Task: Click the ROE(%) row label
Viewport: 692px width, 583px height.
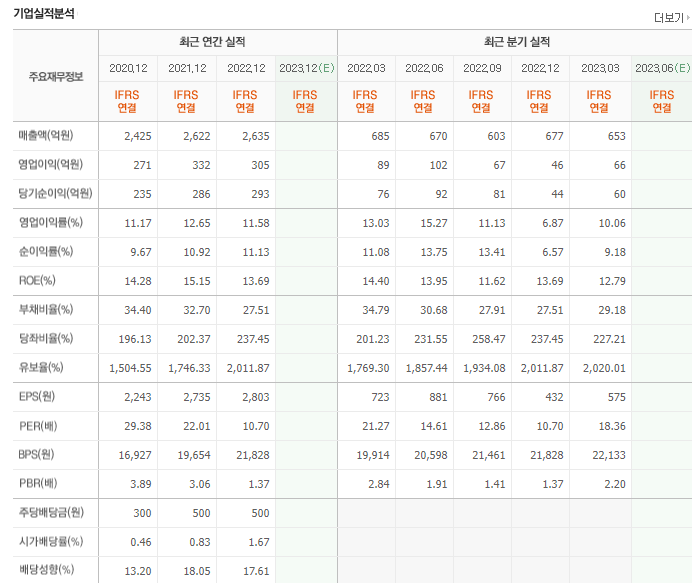Action: (x=37, y=281)
